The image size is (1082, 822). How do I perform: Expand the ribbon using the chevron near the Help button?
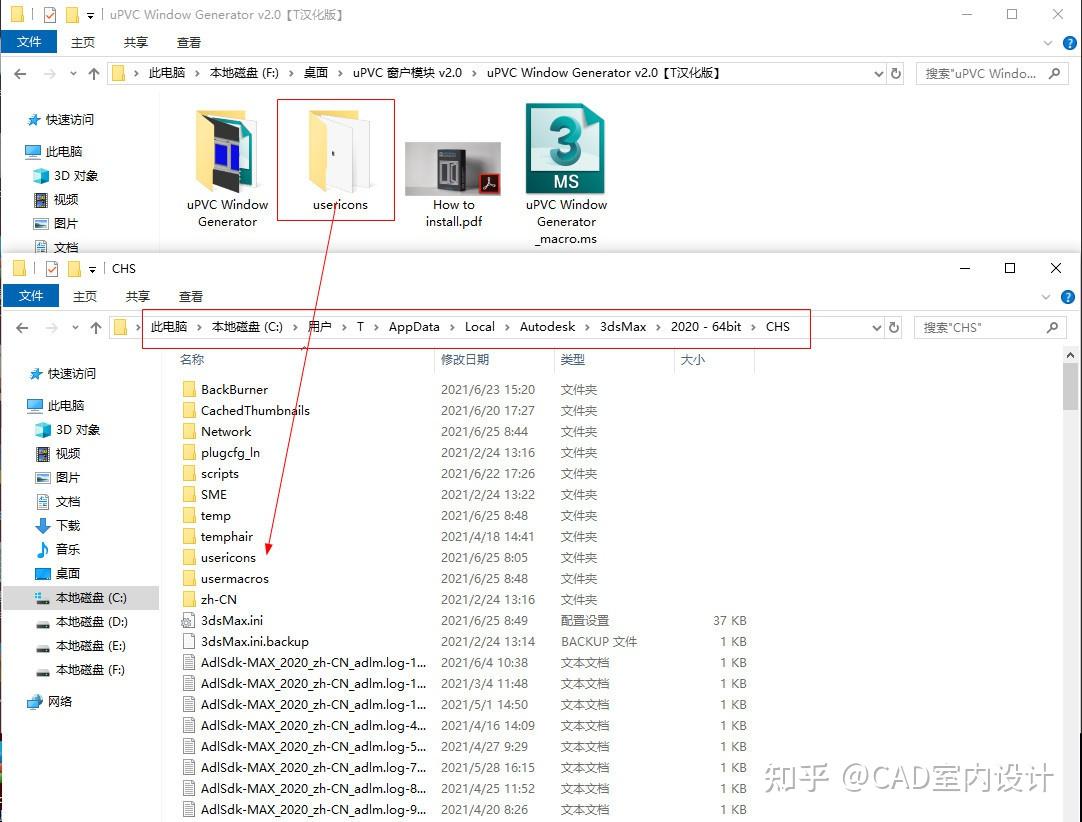coord(1046,296)
